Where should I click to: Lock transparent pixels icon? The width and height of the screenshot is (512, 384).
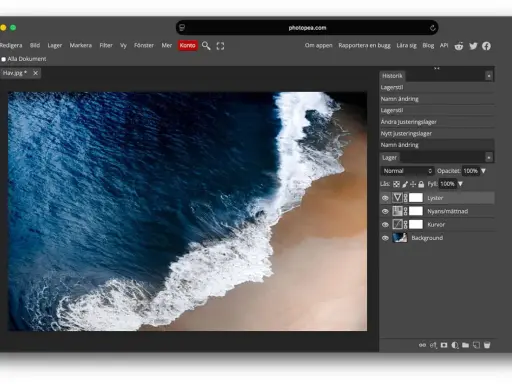click(396, 184)
